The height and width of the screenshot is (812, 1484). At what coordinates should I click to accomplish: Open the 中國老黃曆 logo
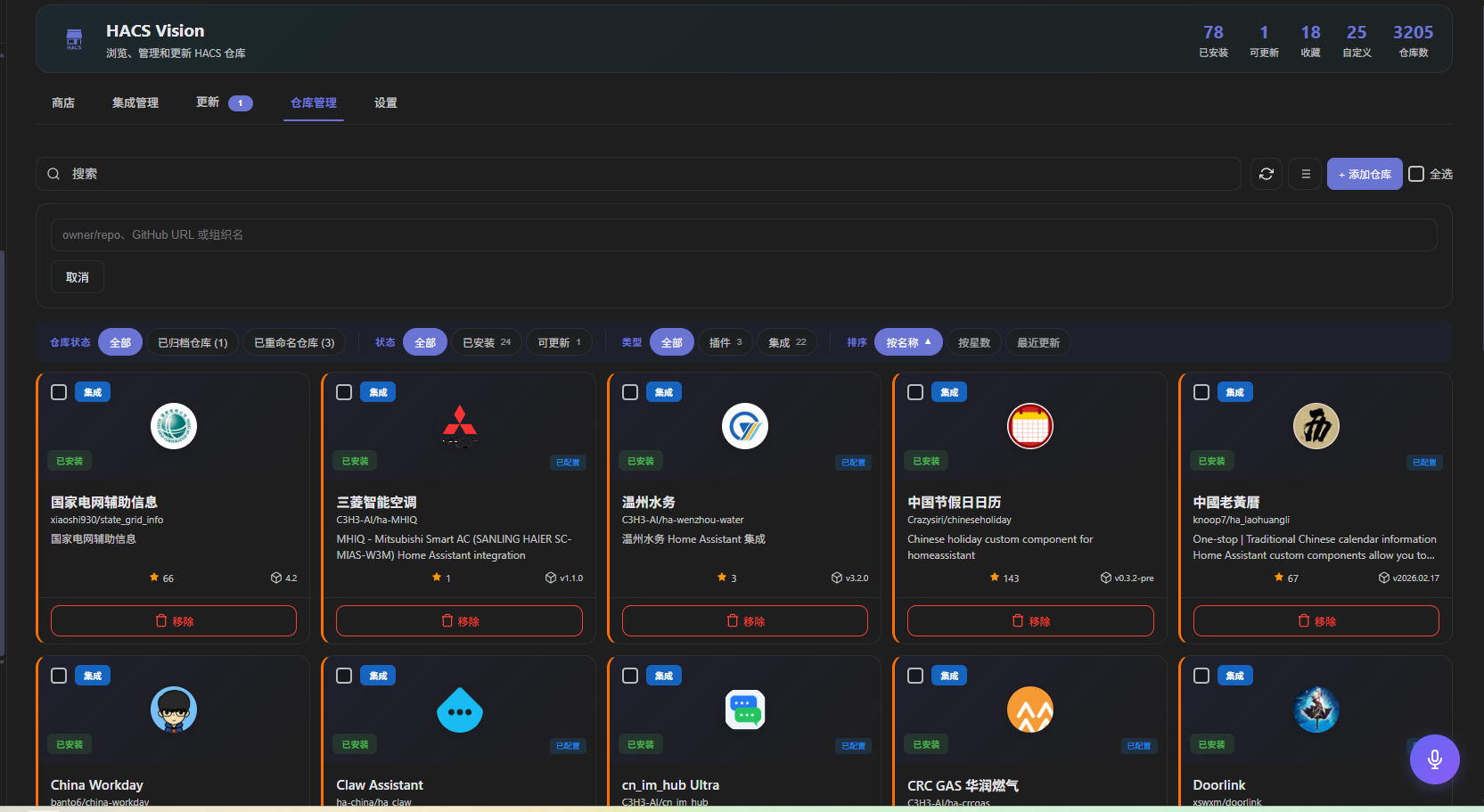pos(1316,426)
